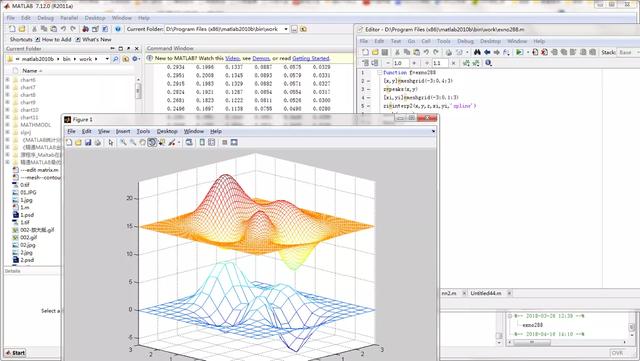The height and width of the screenshot is (361, 640).
Task: Run the script with the green Run icon
Action: click(519, 52)
